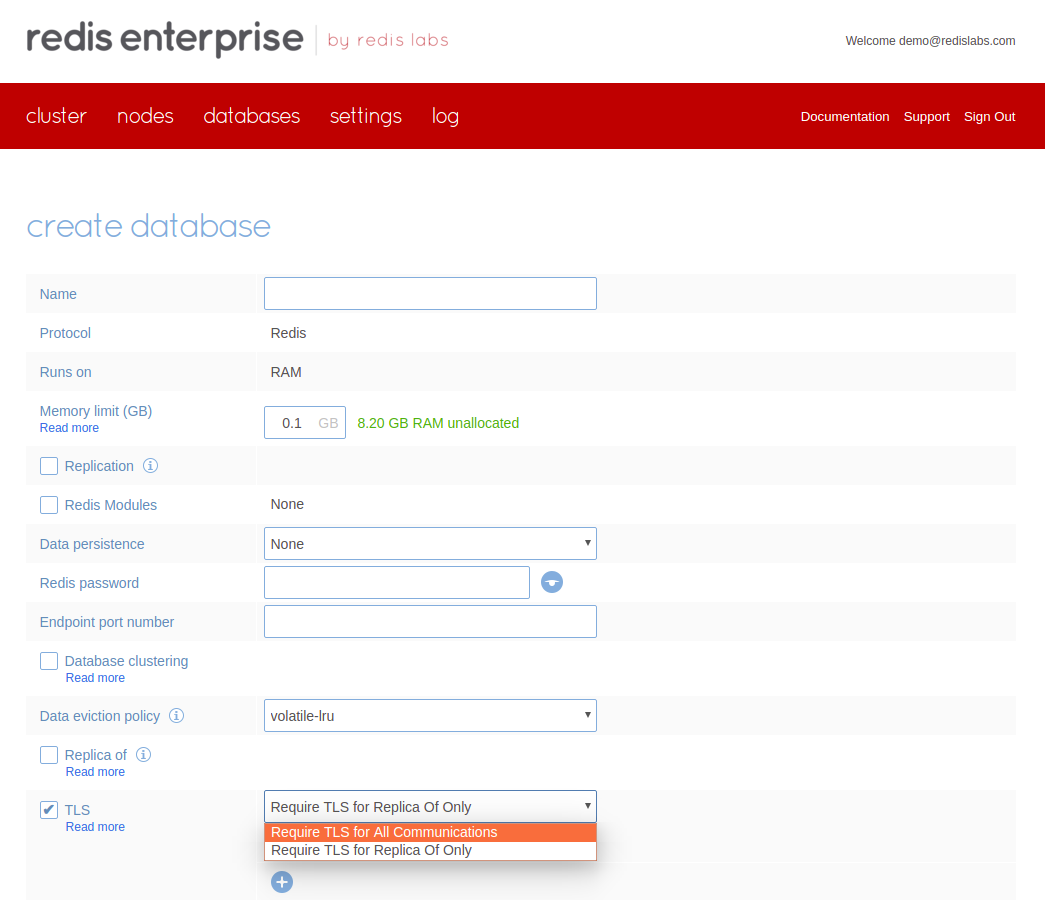Viewport: 1045px width, 900px height.
Task: Click Read more under Memory limit
Action: [x=69, y=428]
